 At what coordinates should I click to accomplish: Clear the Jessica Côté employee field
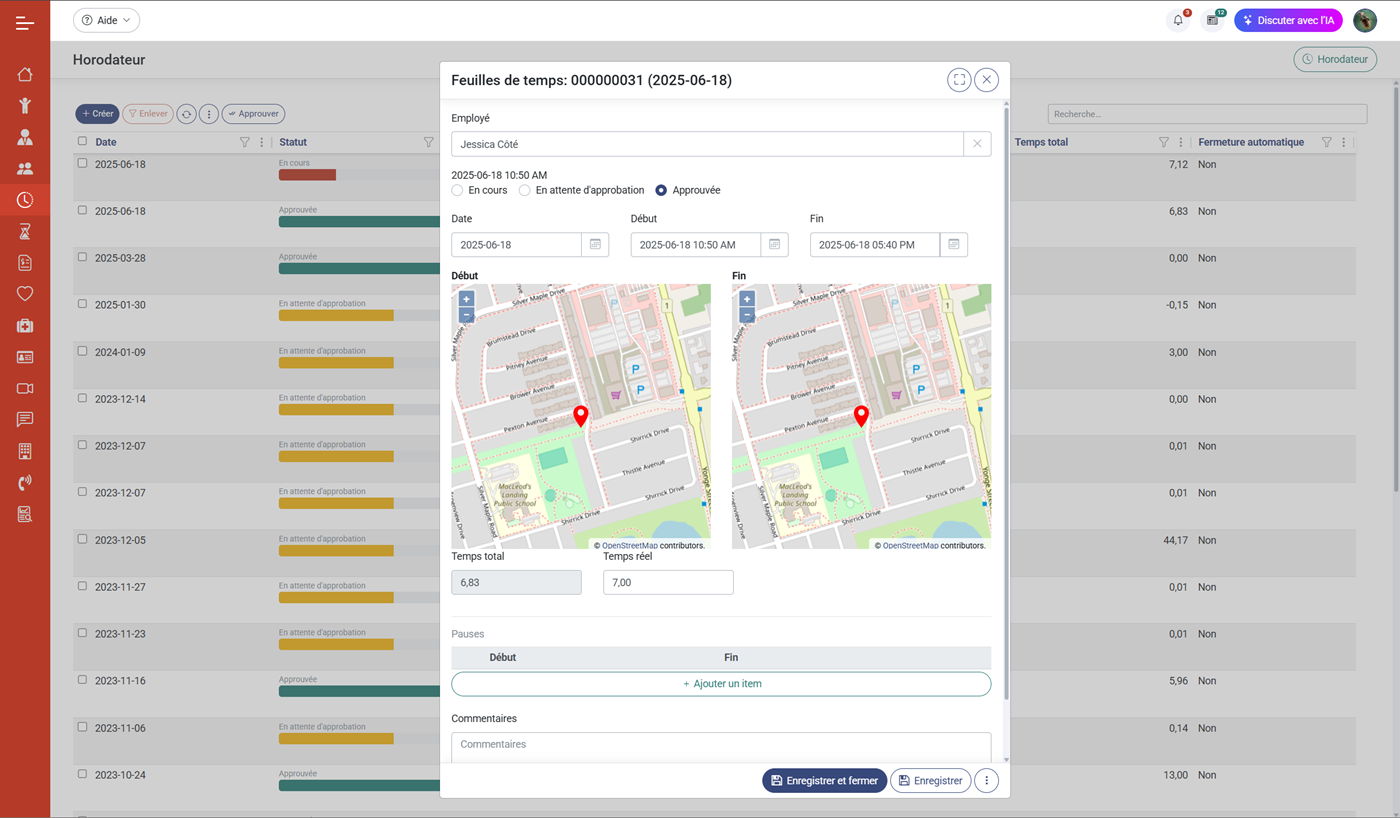(x=977, y=144)
